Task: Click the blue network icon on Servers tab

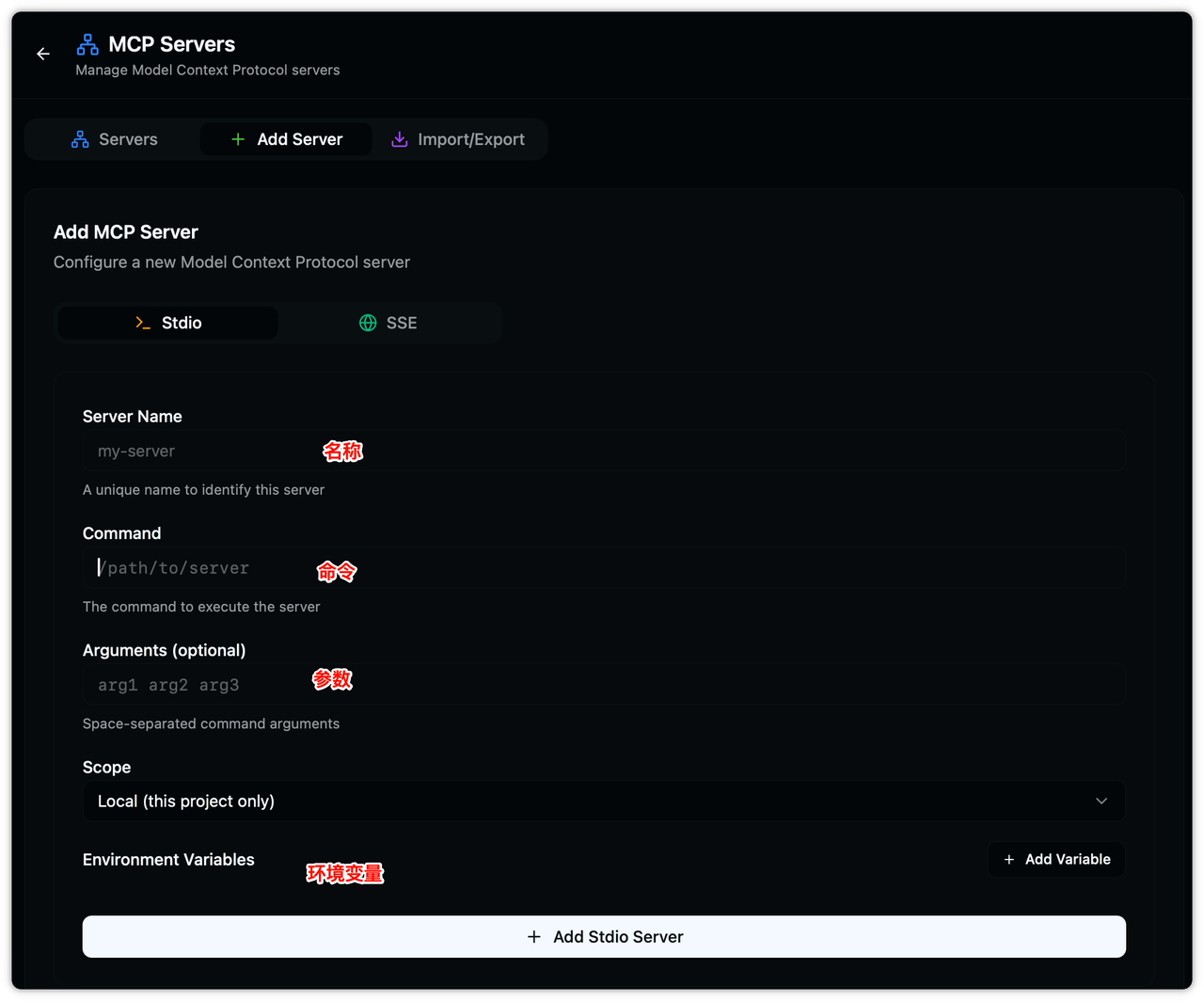Action: (x=80, y=139)
